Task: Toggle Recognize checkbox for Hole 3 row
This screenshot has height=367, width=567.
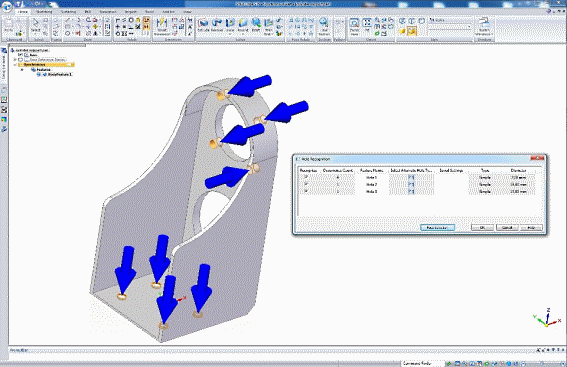Action: (x=306, y=192)
